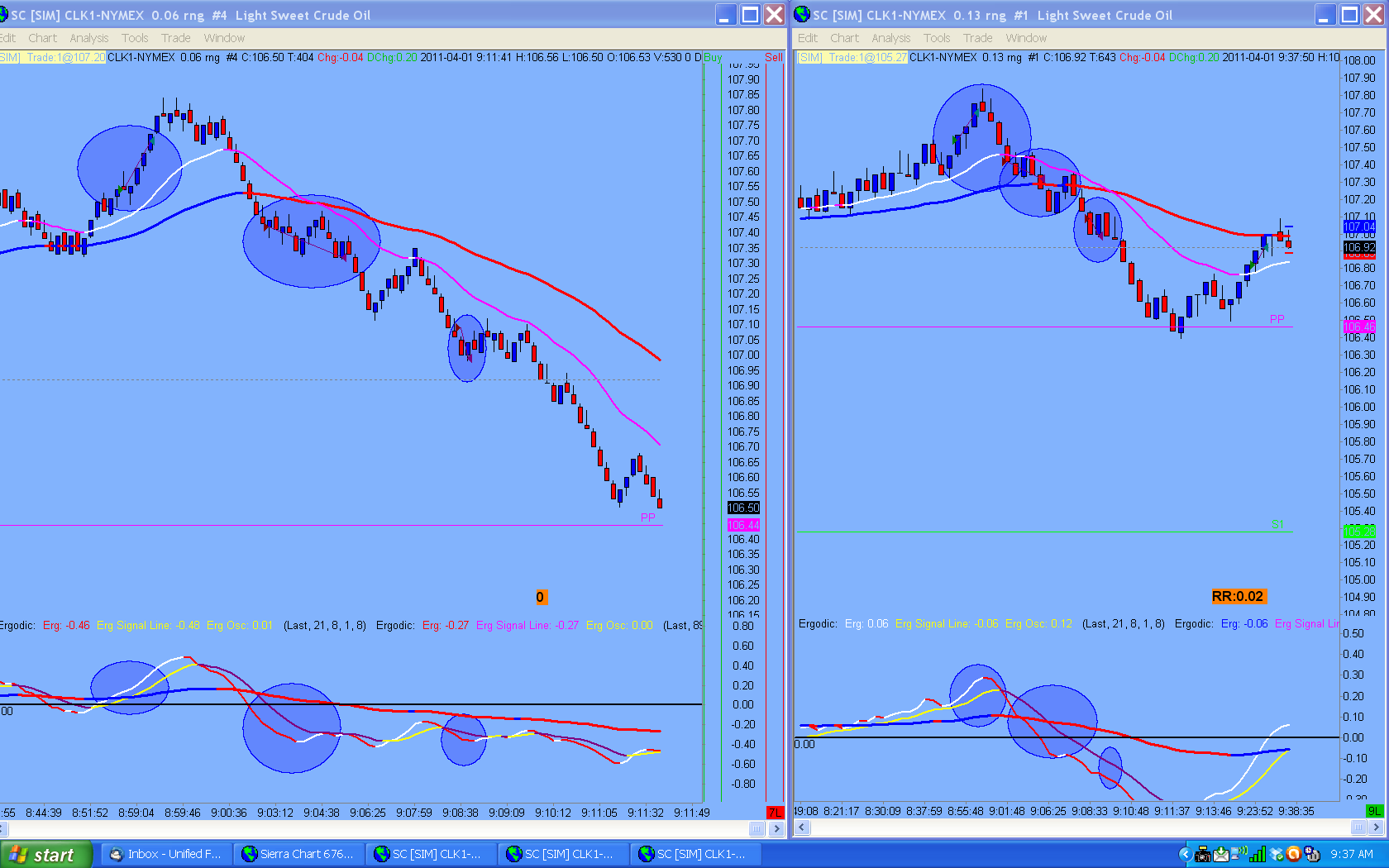Click the Windows start button
Screen dimensions: 1389x868
45,855
